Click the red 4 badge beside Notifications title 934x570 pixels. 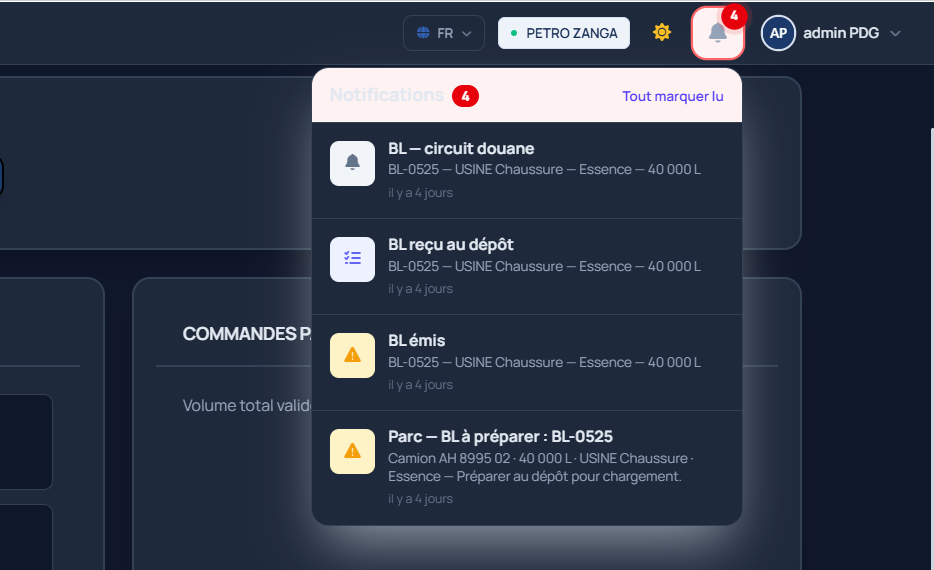[465, 96]
